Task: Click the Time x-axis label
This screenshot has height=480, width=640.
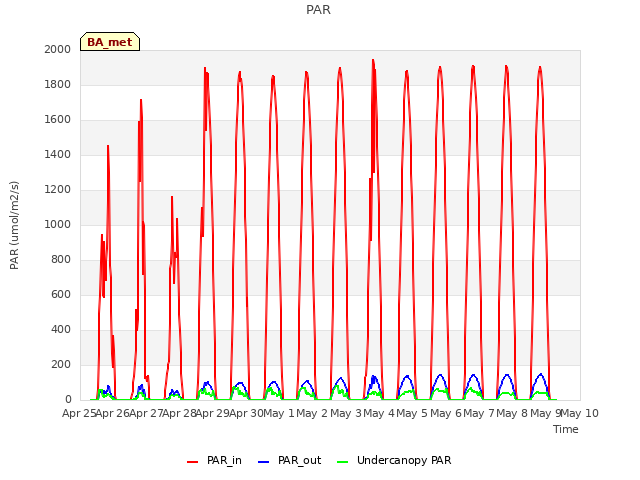Action: click(566, 429)
